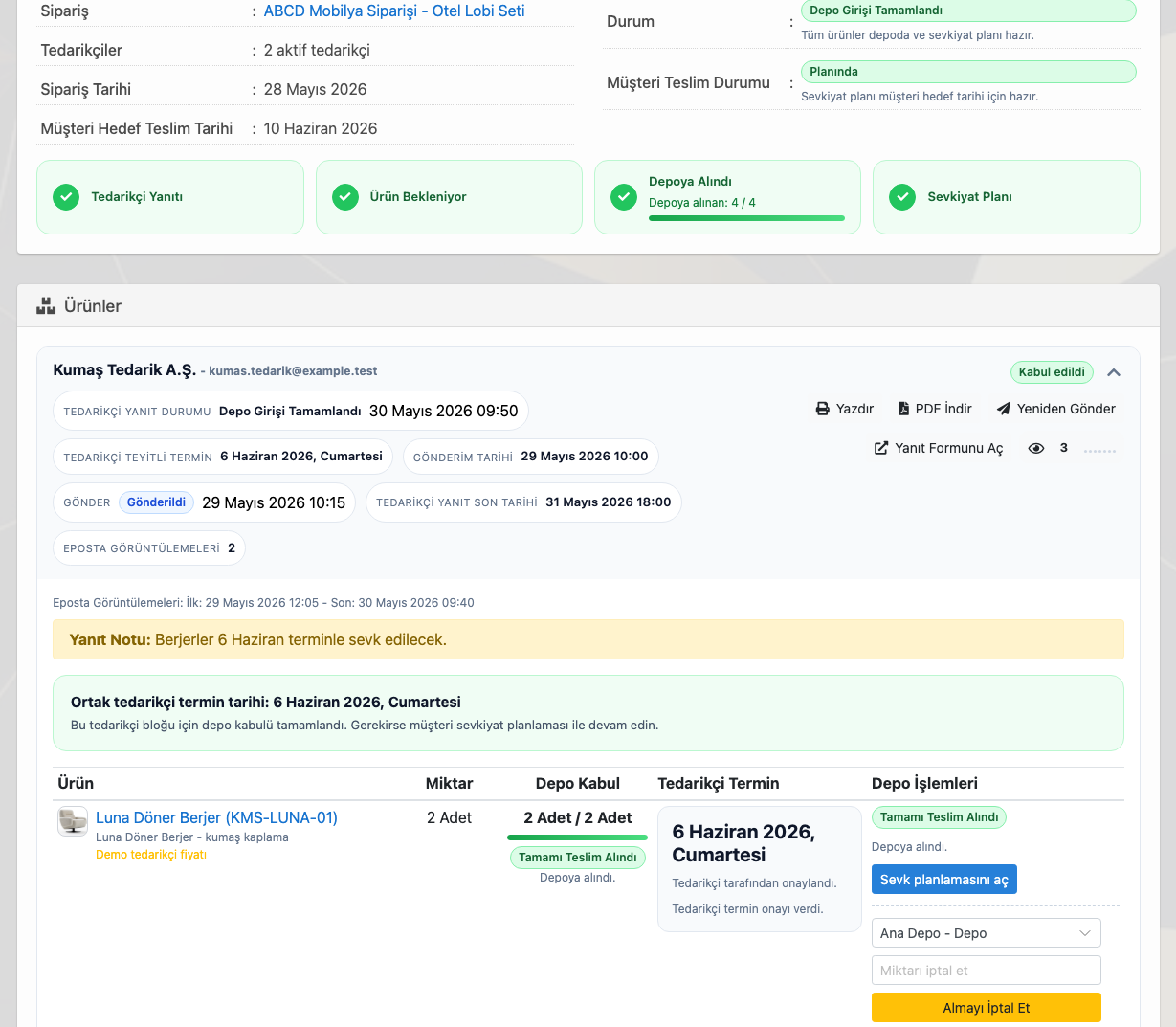1176x1027 pixels.
Task: Click the 6 Haziran 2026, Cumartesi termin card
Action: point(760,869)
